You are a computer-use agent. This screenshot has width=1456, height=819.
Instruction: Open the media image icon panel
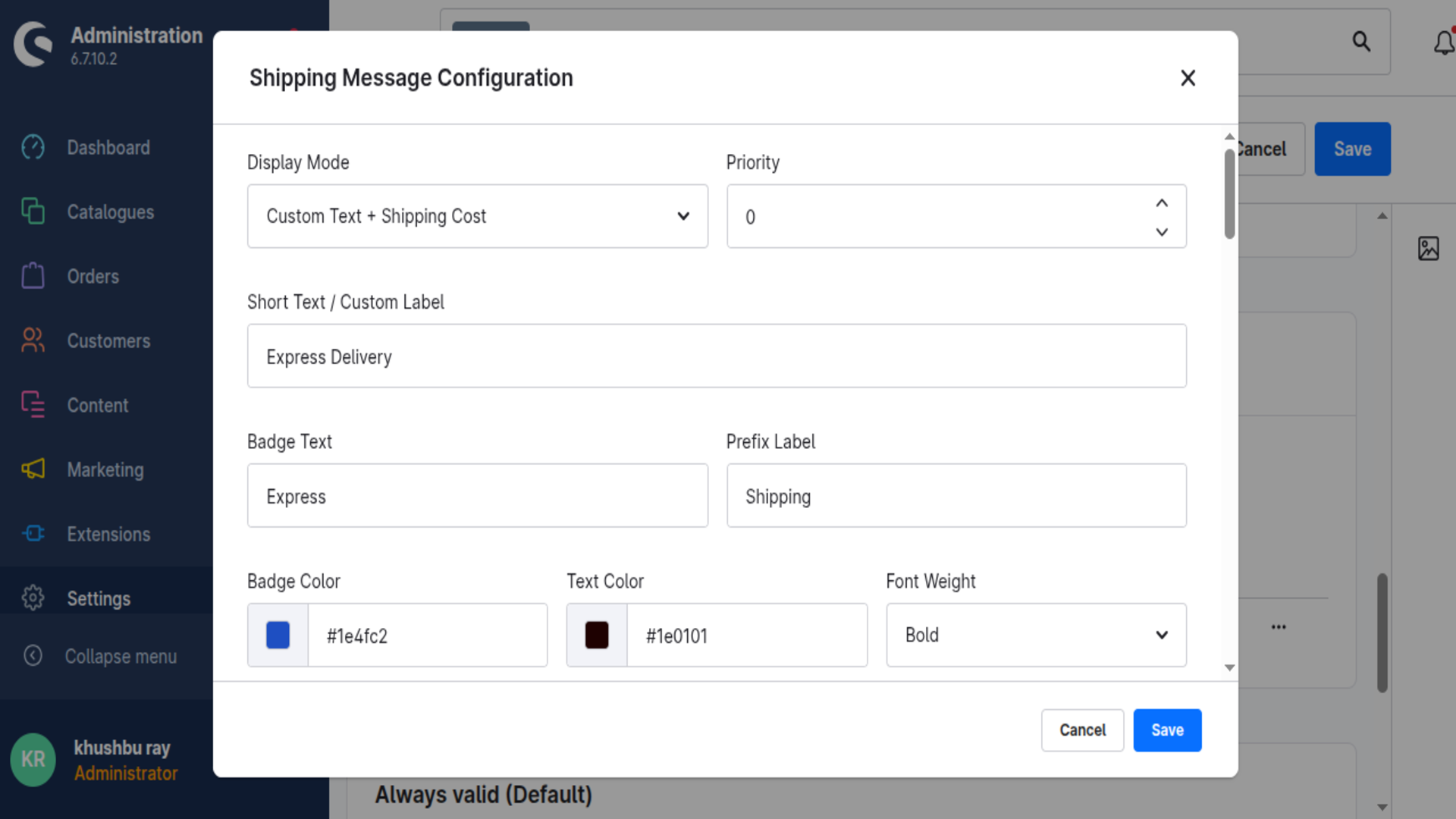(1428, 248)
